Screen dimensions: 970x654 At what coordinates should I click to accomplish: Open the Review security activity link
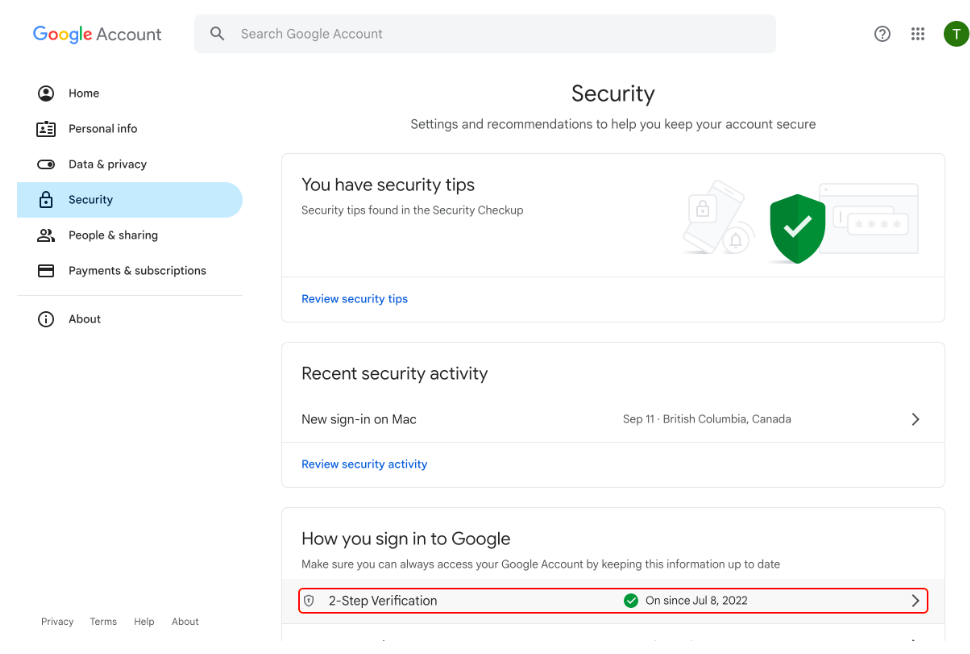click(364, 464)
